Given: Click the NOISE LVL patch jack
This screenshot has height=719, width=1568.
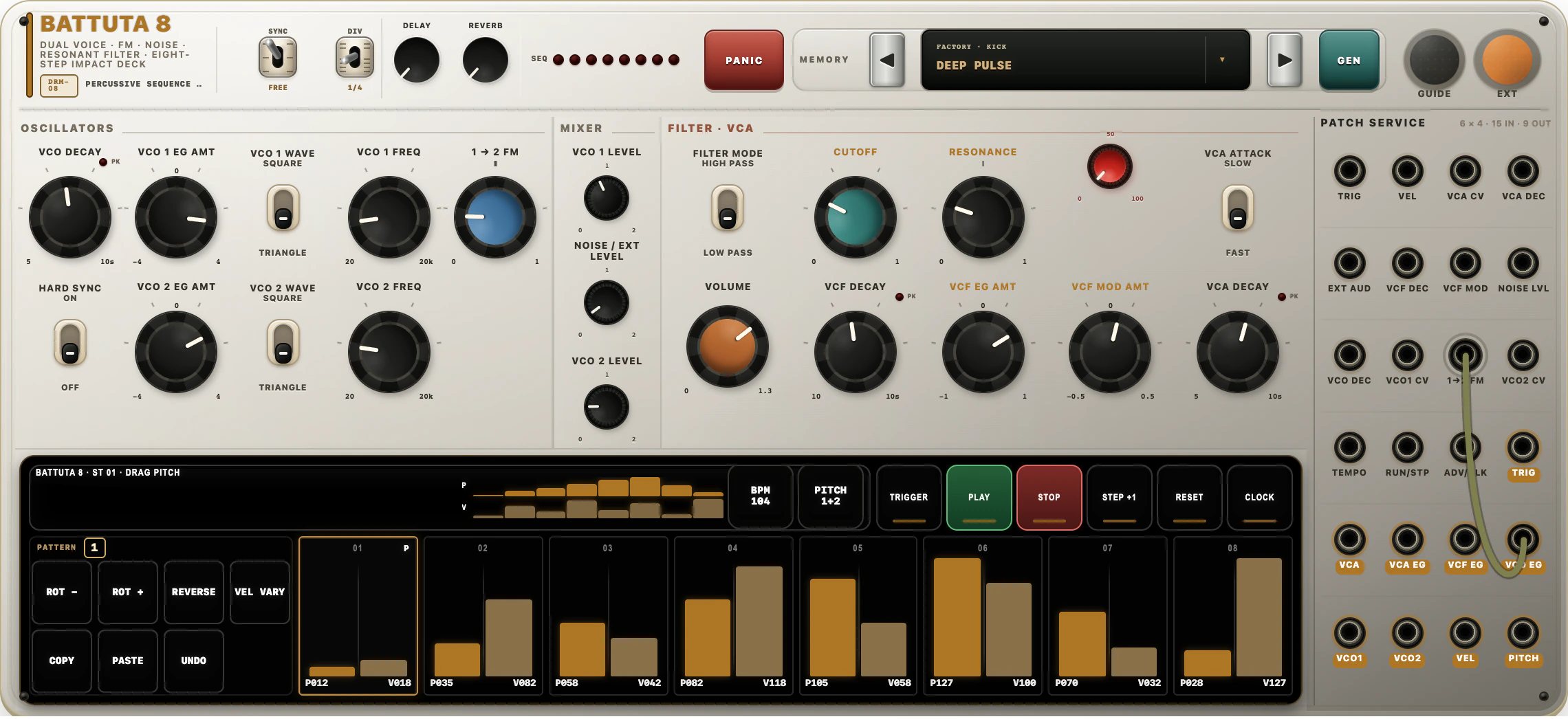Looking at the screenshot, I should pyautogui.click(x=1523, y=263).
